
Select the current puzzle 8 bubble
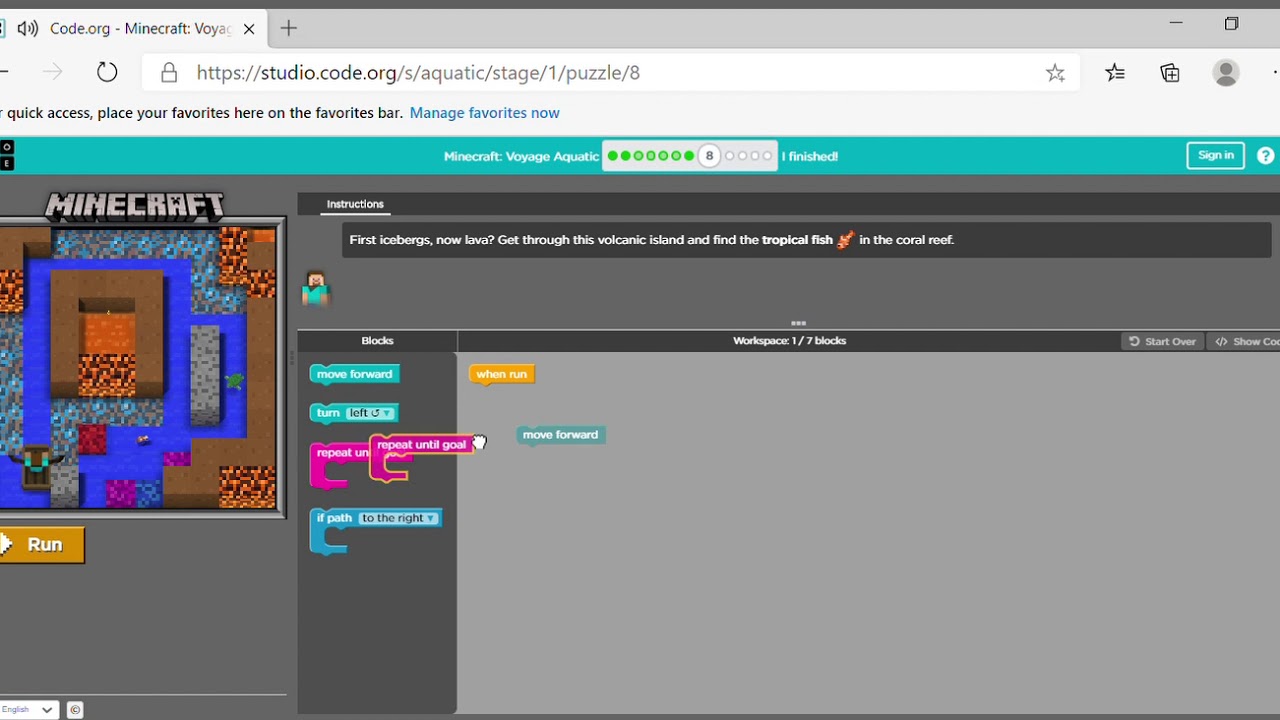[x=709, y=156]
